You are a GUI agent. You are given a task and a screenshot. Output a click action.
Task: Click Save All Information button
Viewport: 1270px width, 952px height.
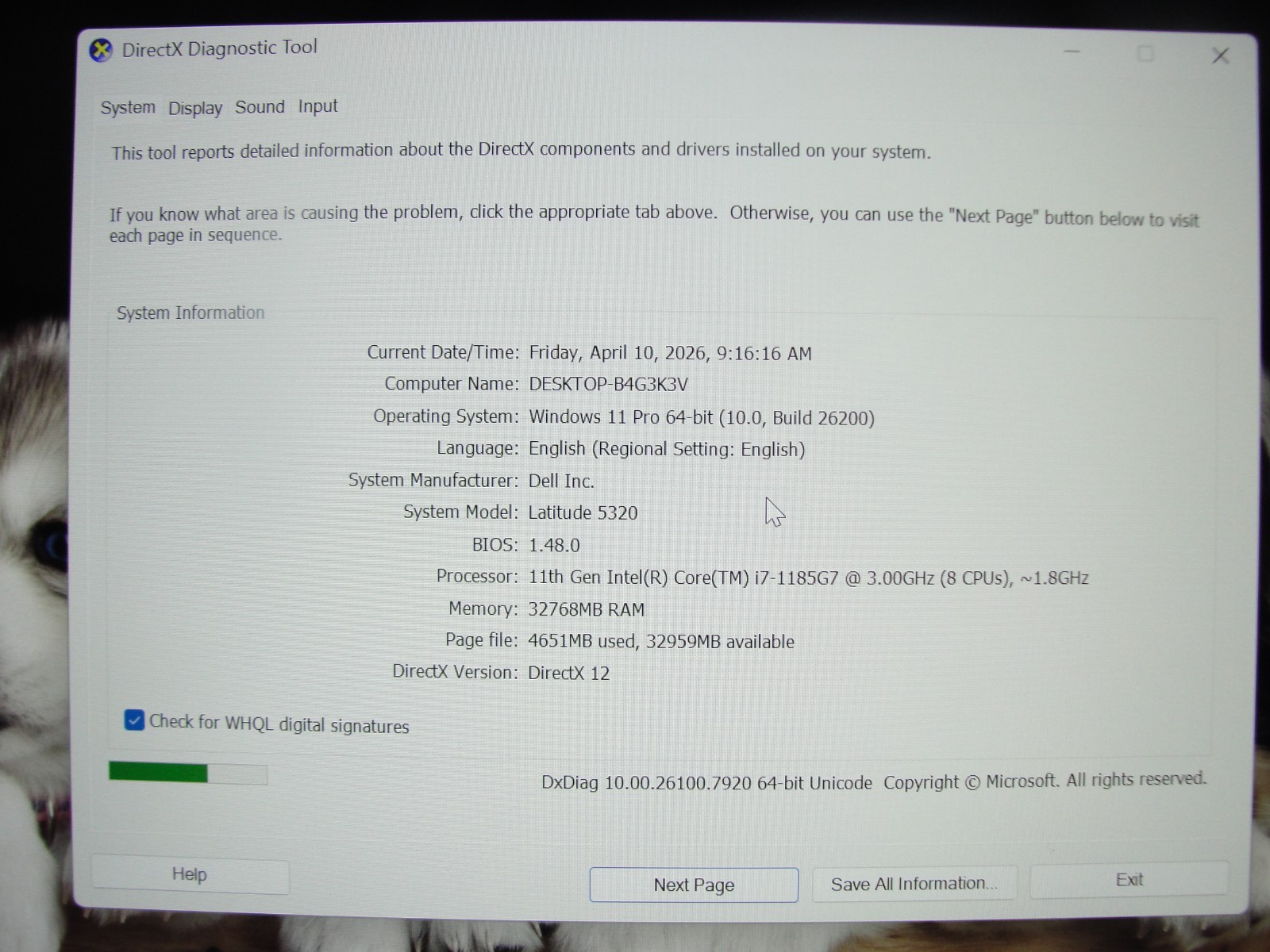[914, 883]
